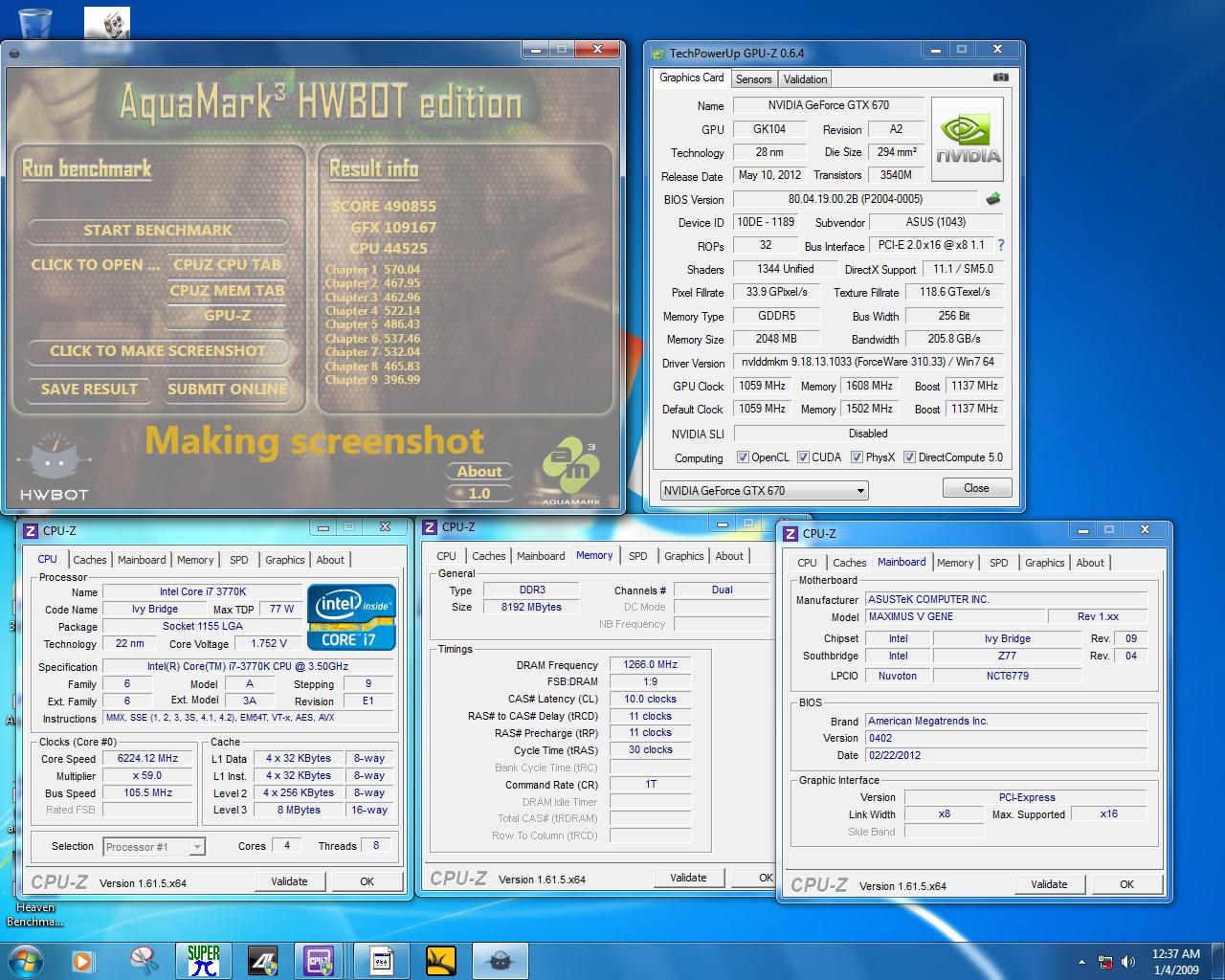Open the Memory tab in the CPU-Z Mainboard window
1225x980 pixels.
955,563
